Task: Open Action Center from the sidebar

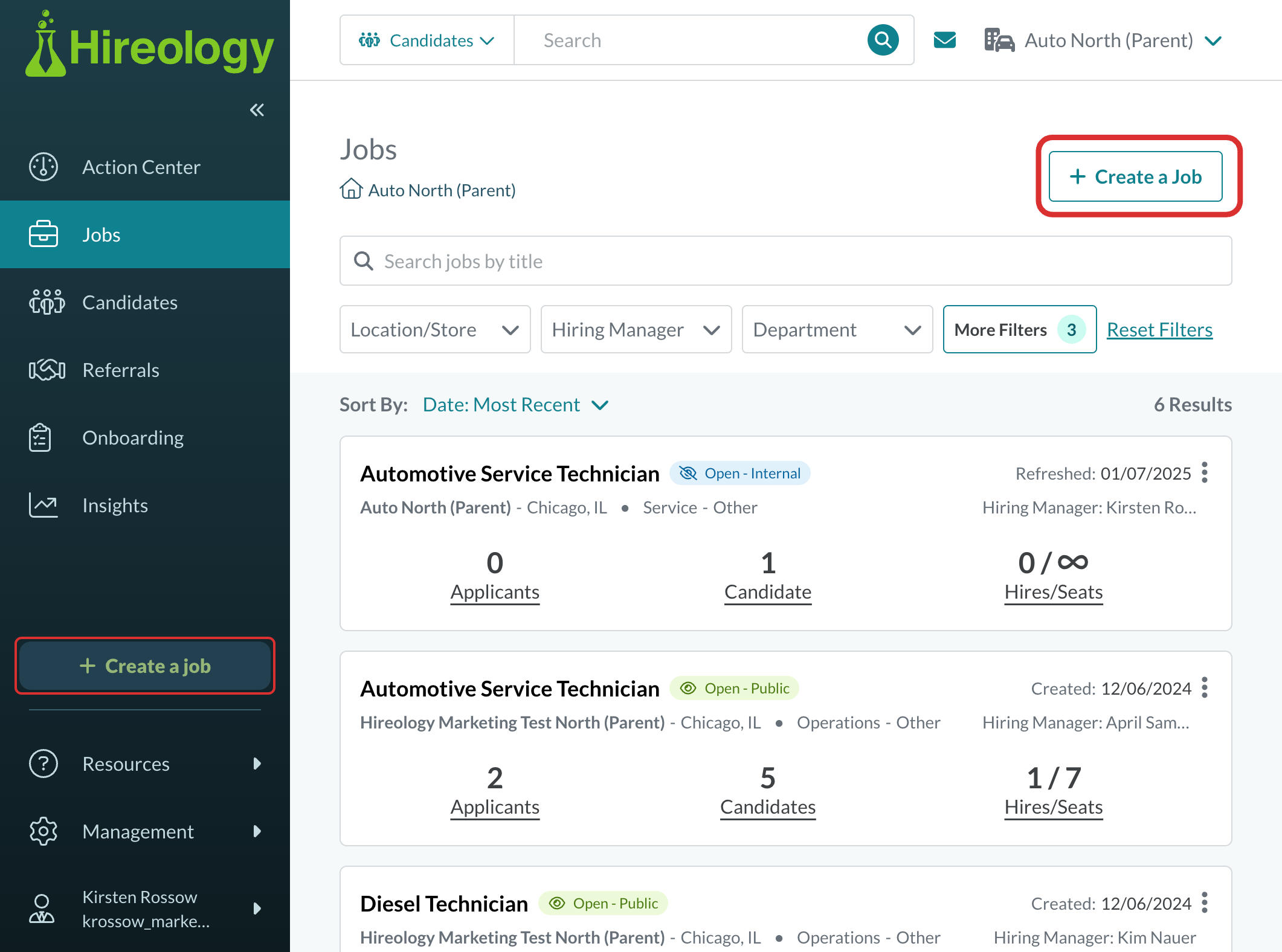Action: click(x=145, y=167)
